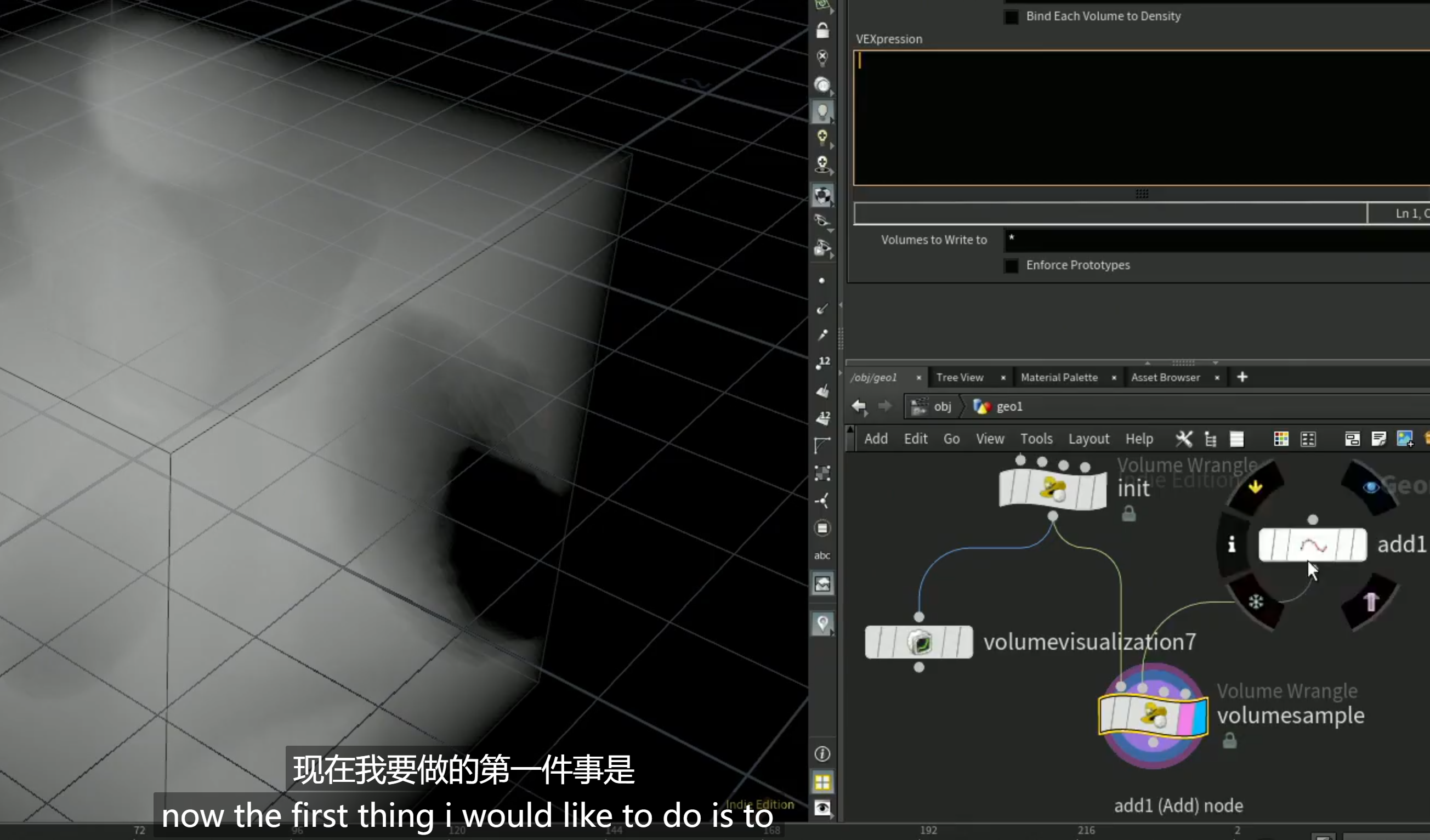Screen dimensions: 1430x840
Task: Toggle lock camera to view padlock icon
Action: 822,30
